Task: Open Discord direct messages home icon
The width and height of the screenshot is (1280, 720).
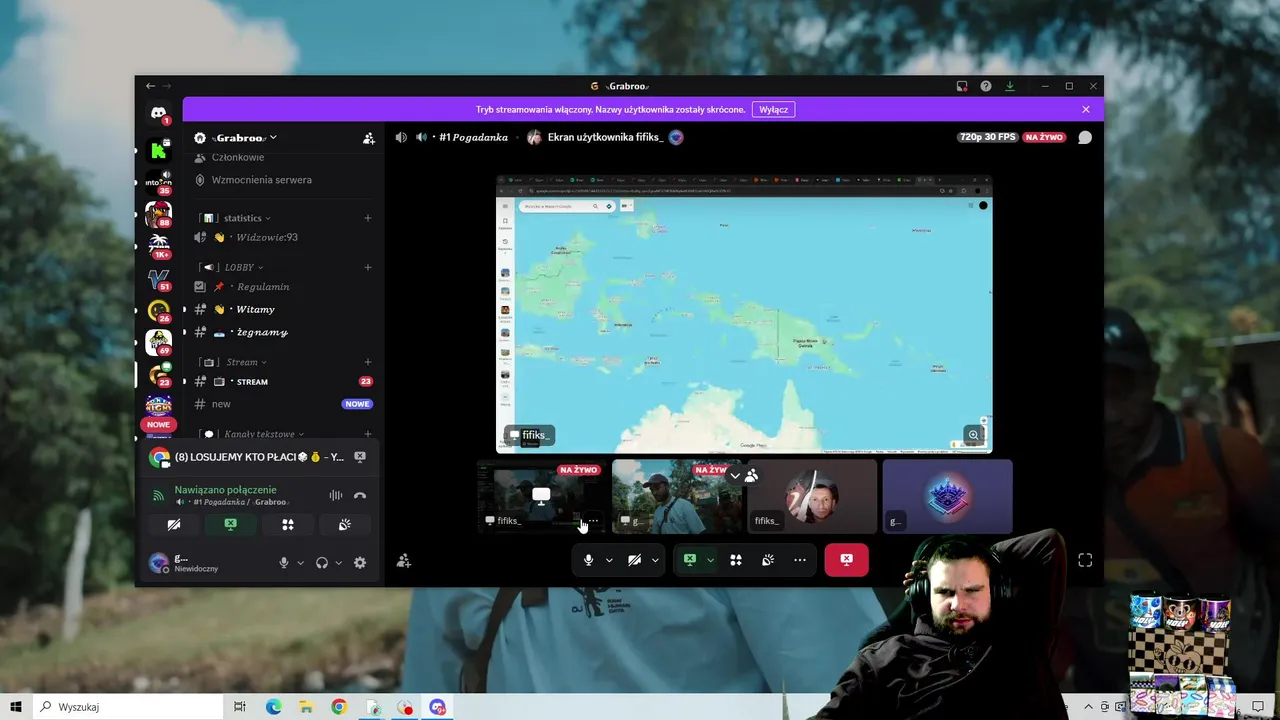Action: click(158, 114)
